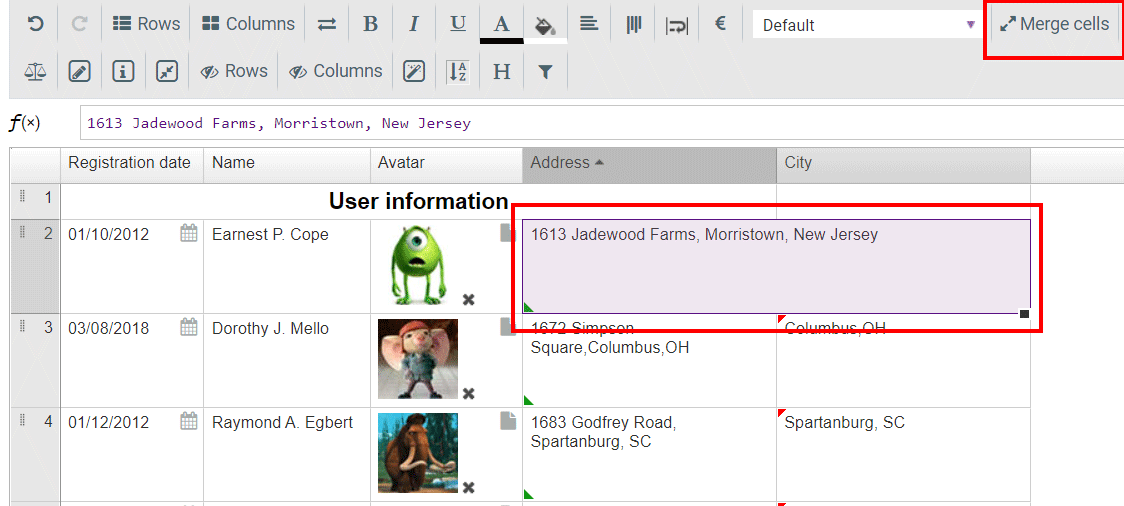Toggle the text wrap icon
This screenshot has width=1124, height=506.
(677, 24)
